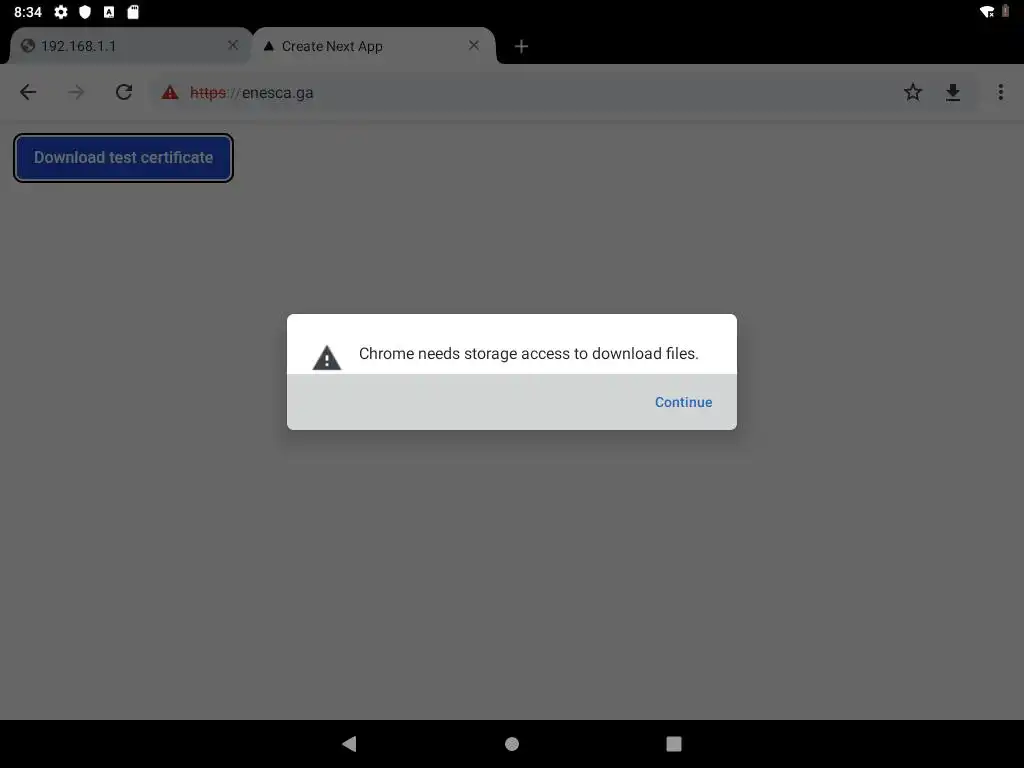Viewport: 1024px width, 768px height.
Task: Tap the settings gear in the status bar
Action: [x=61, y=12]
